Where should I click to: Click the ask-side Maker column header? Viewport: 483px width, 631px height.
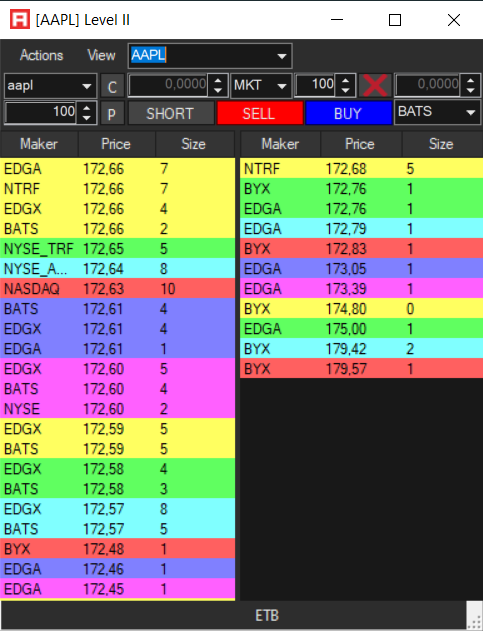(x=280, y=144)
